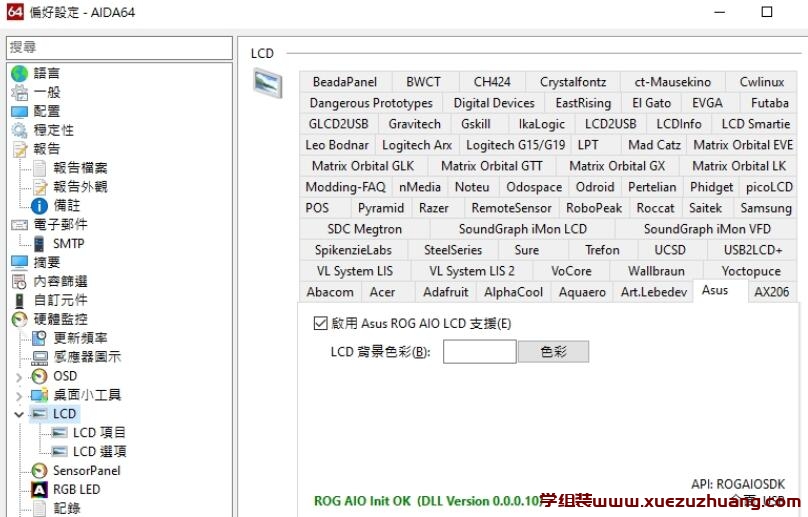Switch to the Dangerous Prototypes tab
Viewport: 808px width, 517px height.
click(x=371, y=103)
